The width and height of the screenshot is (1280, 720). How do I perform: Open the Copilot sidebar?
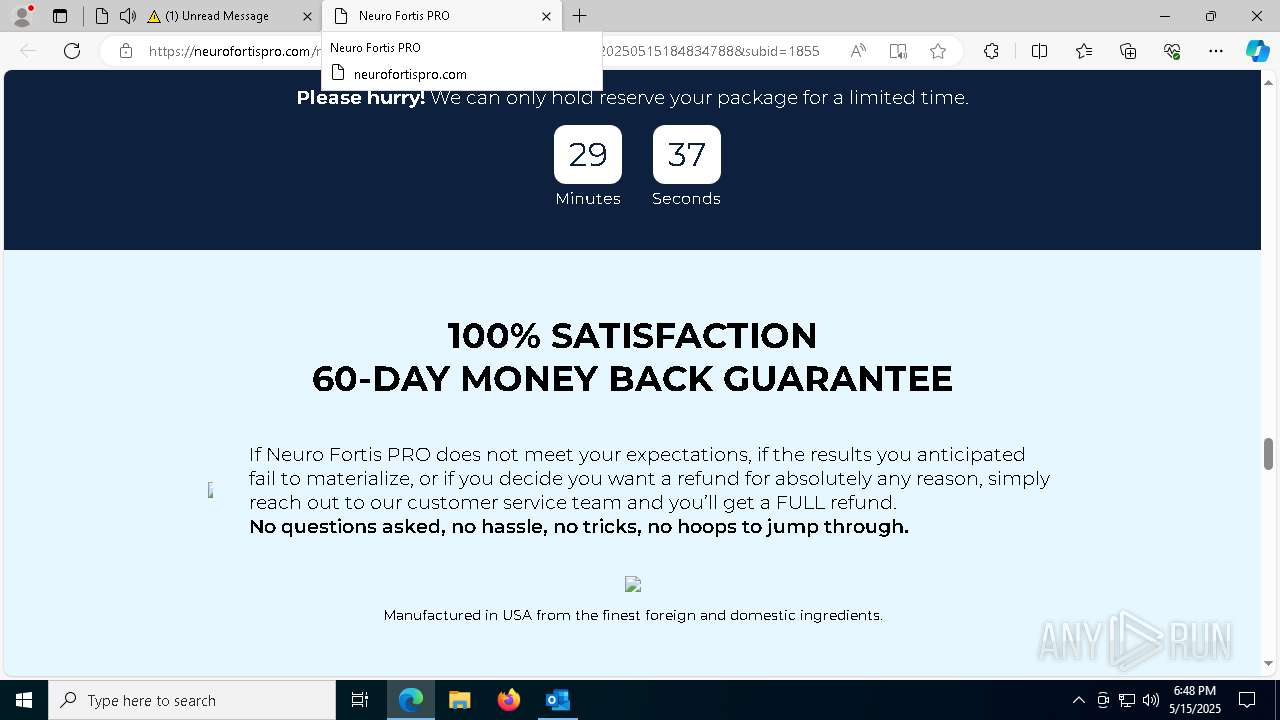pyautogui.click(x=1257, y=51)
